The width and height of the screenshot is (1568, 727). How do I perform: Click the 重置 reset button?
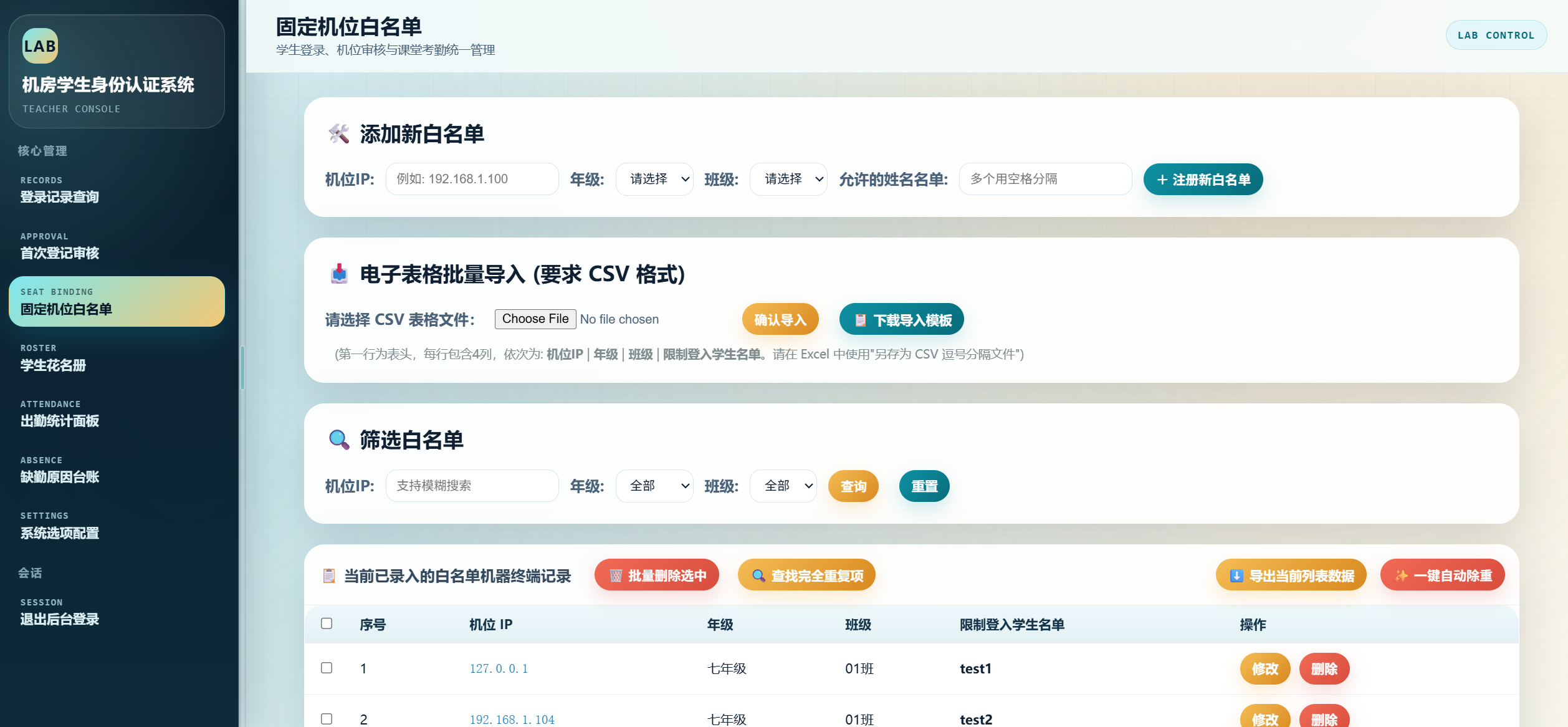click(924, 486)
